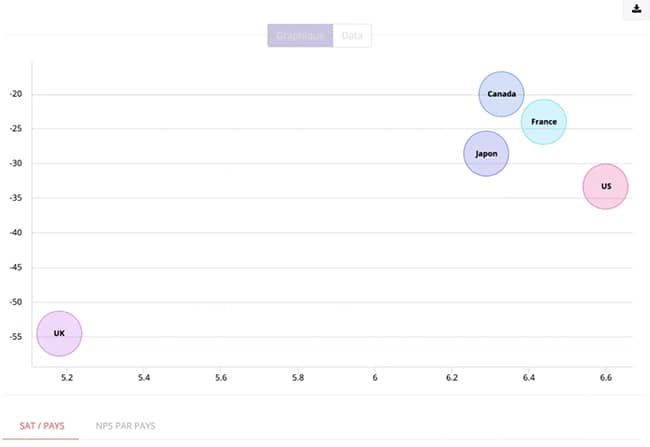
Task: Click the -40 y-axis label
Action: coord(16,233)
